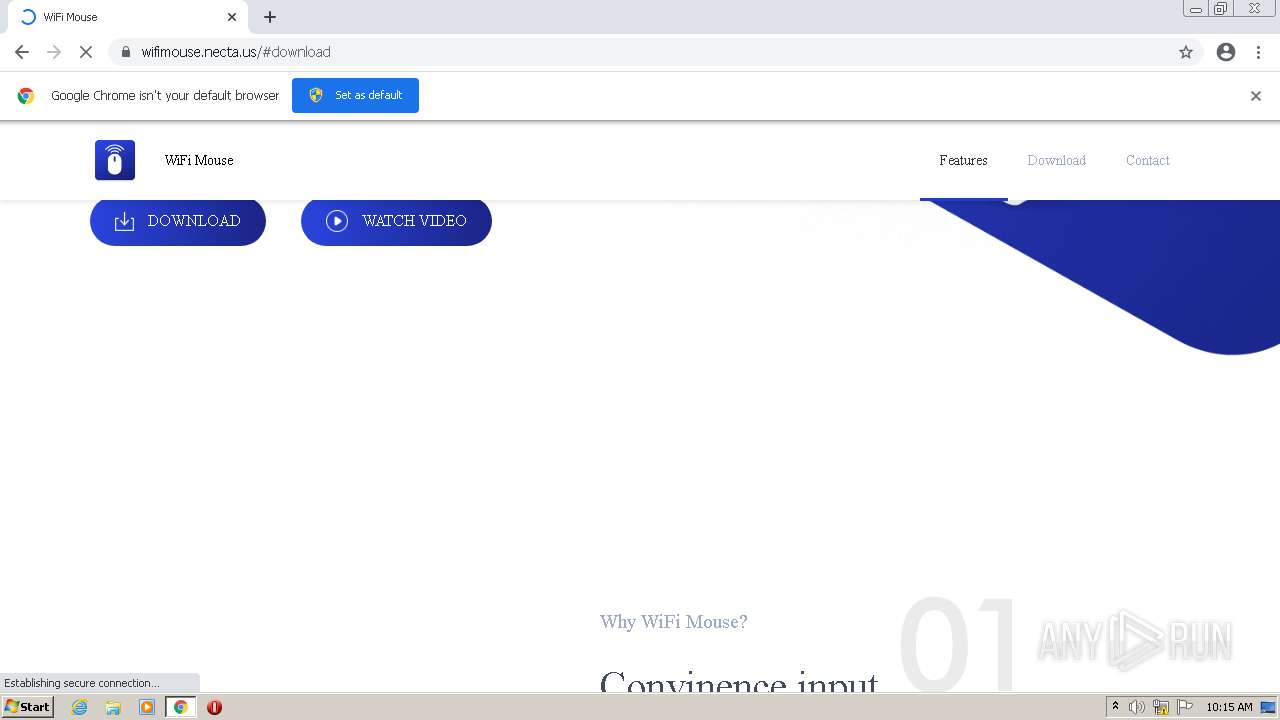This screenshot has height=720, width=1280.
Task: Click the red Opera taskbar icon
Action: point(214,707)
